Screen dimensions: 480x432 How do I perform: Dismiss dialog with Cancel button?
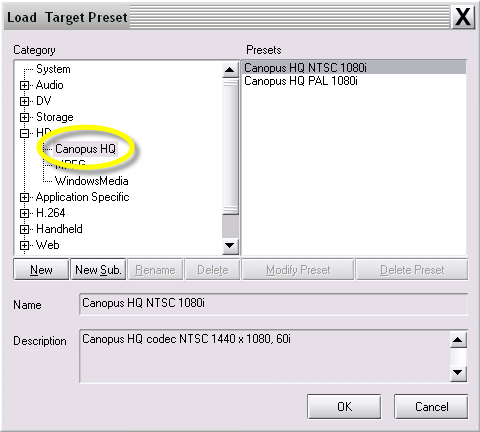coord(431,407)
